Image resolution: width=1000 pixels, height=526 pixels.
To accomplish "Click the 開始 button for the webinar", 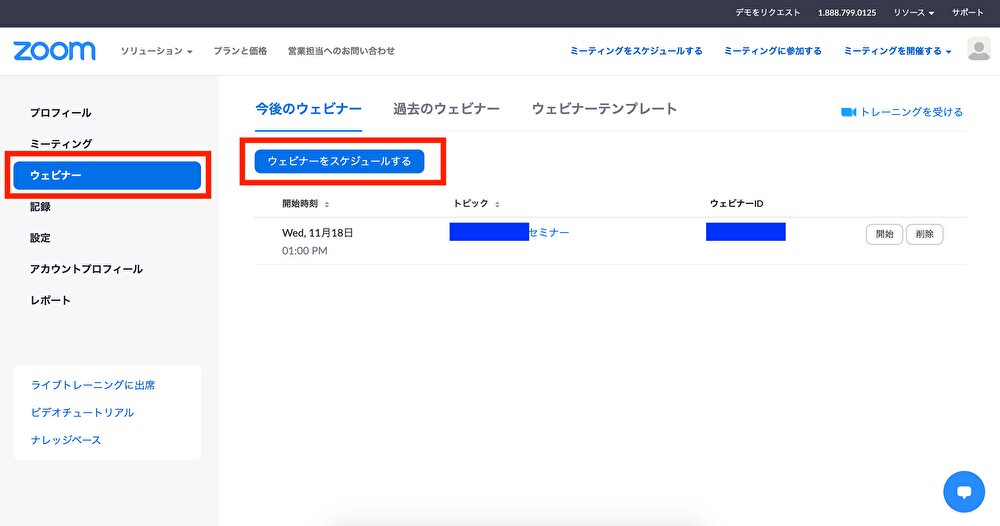I will click(x=884, y=234).
